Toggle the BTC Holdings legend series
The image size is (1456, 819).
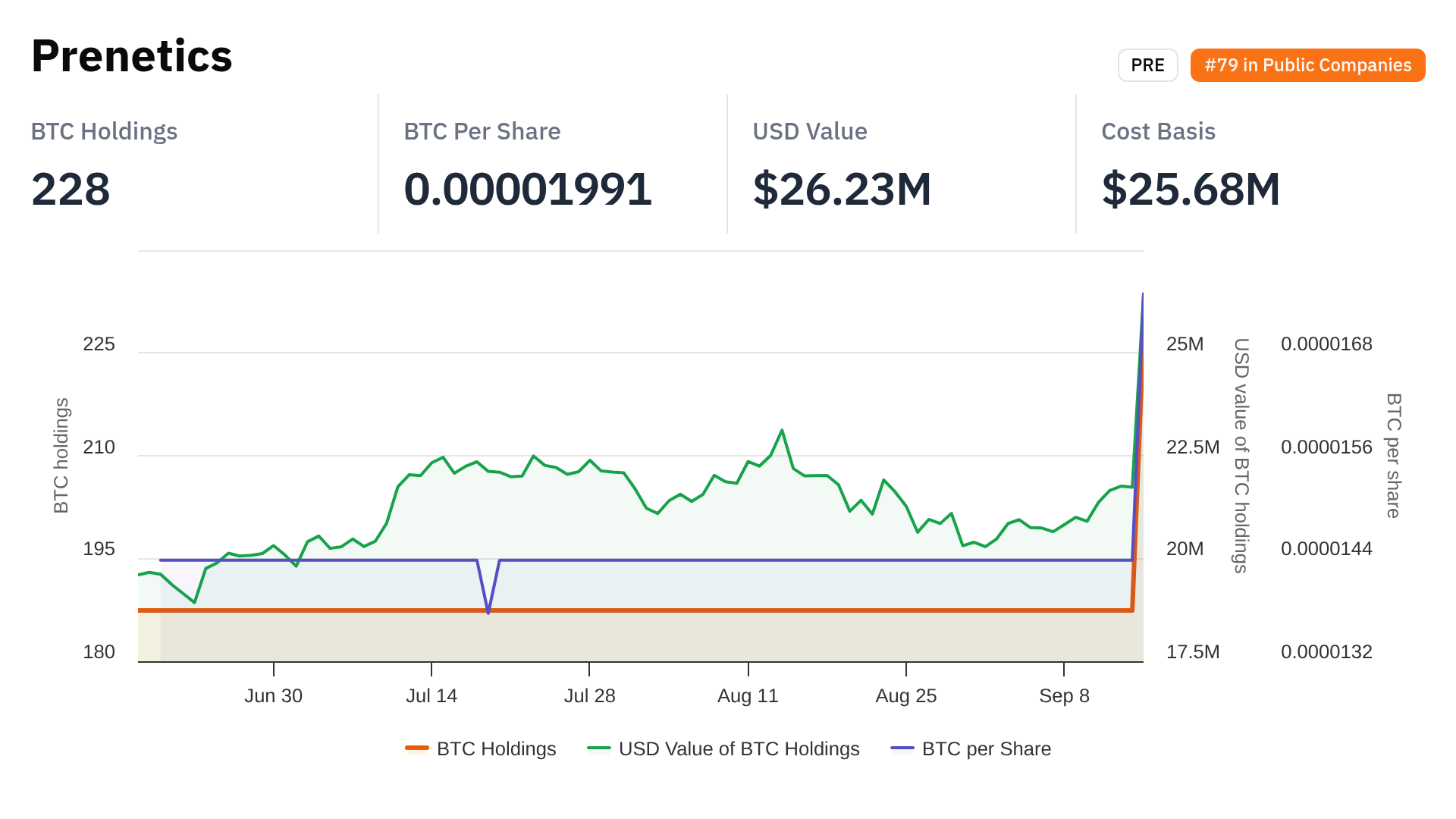click(496, 748)
